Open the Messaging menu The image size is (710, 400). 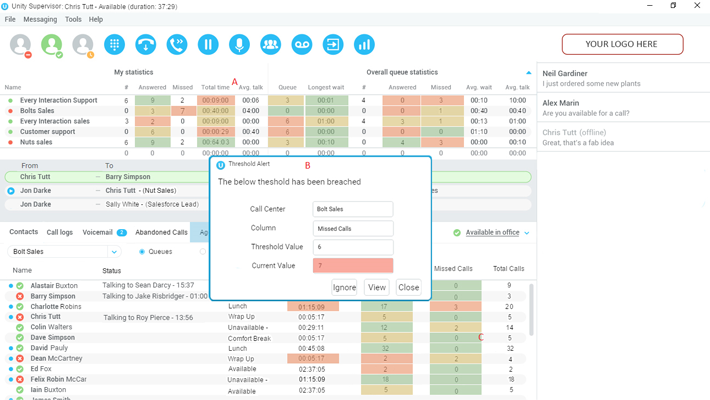pos(40,19)
